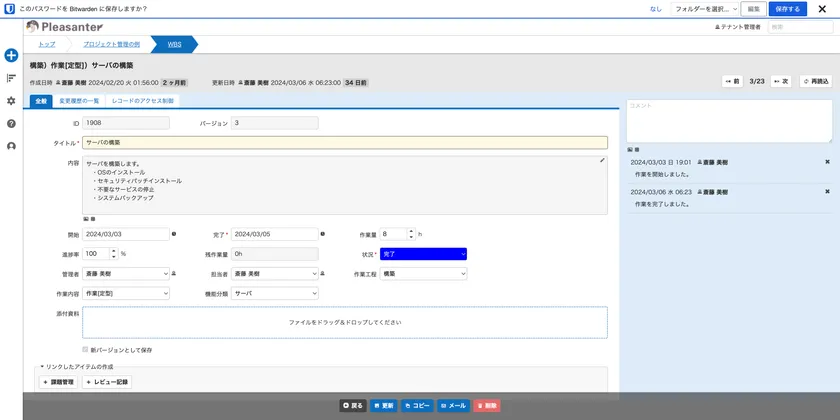
Task: Click into the コメント text area
Action: 728,120
